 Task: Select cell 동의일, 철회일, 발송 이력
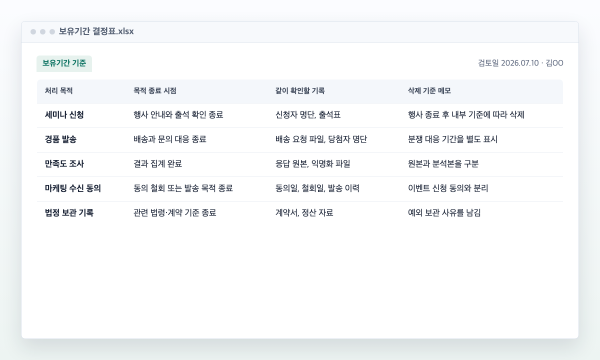pos(318,188)
